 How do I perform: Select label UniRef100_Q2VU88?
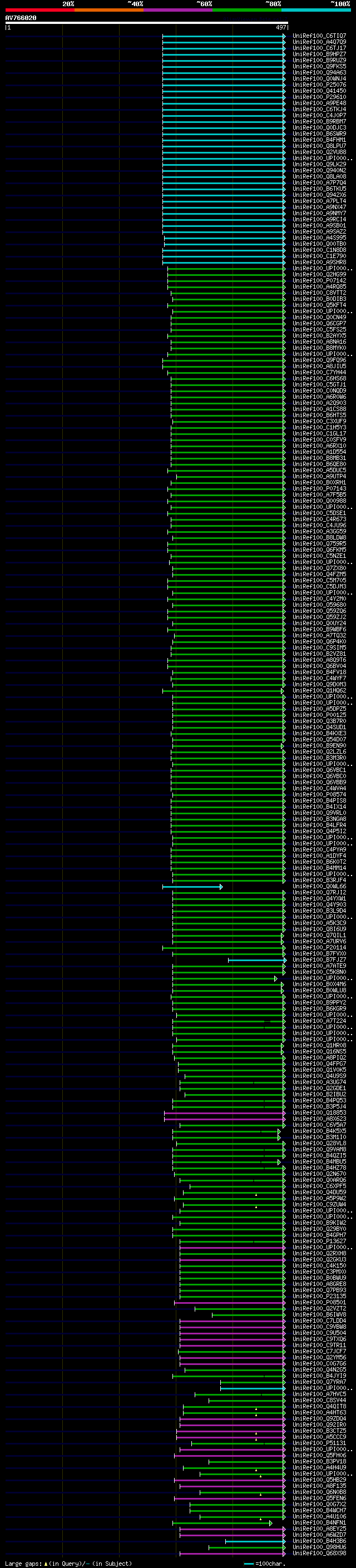click(x=319, y=152)
